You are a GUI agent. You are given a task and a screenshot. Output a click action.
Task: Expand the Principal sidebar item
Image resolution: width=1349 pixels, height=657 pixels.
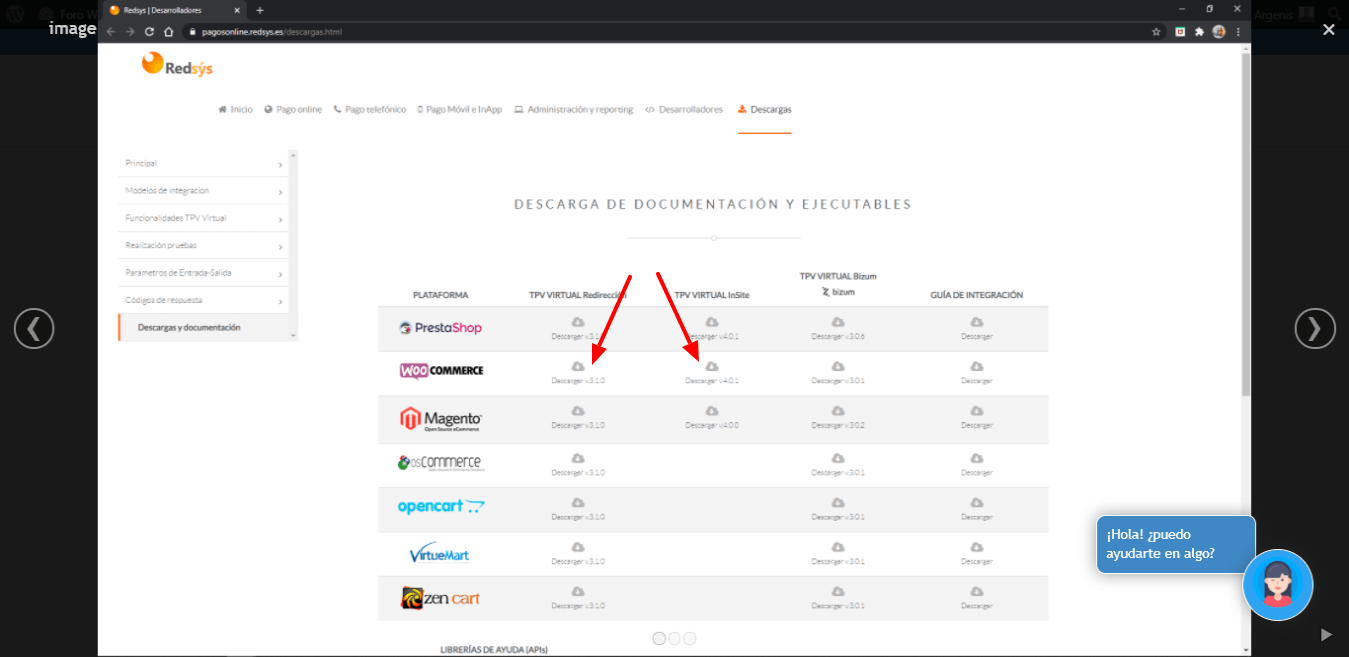tap(203, 163)
